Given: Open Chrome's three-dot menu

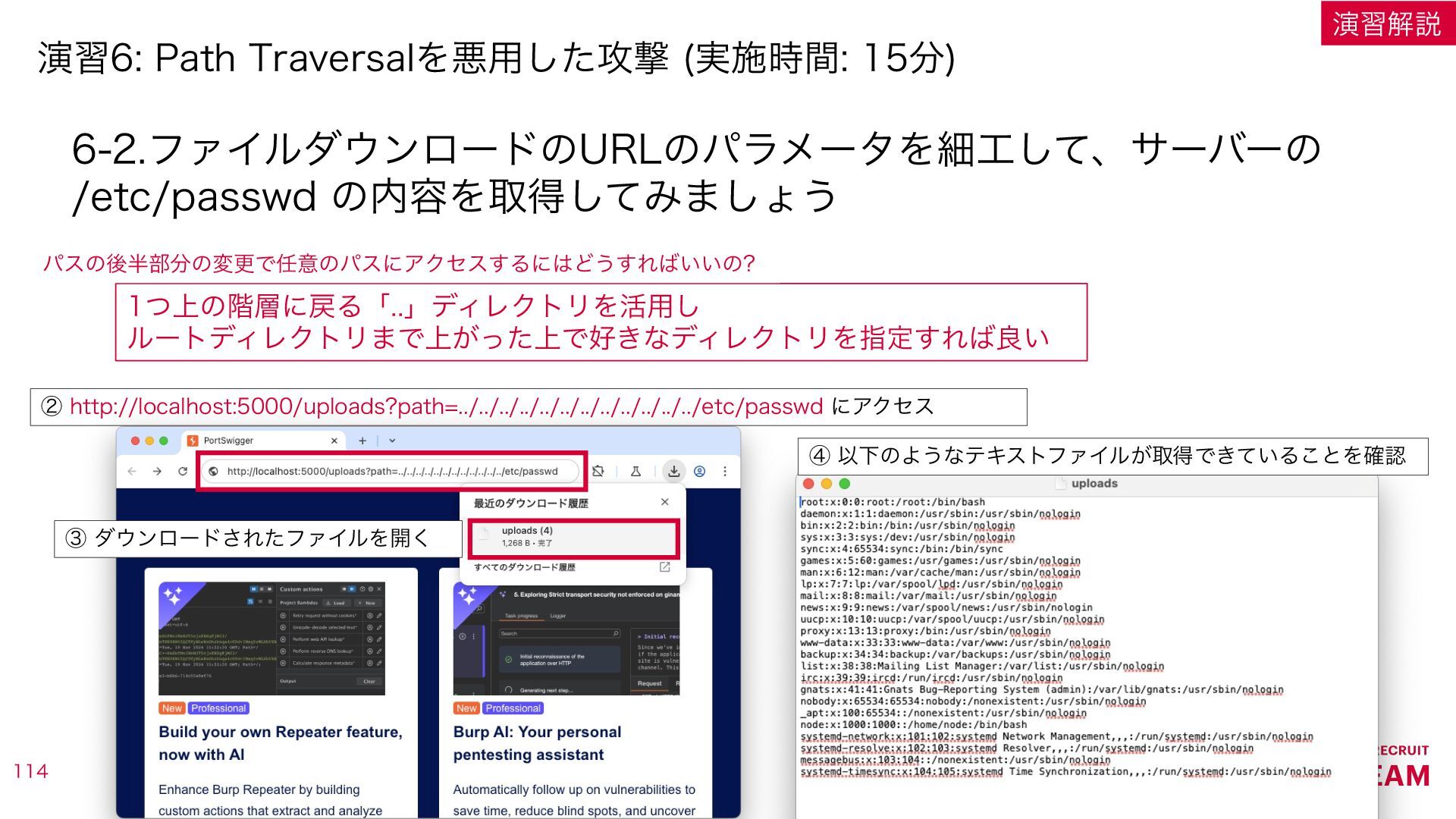Looking at the screenshot, I should [725, 471].
